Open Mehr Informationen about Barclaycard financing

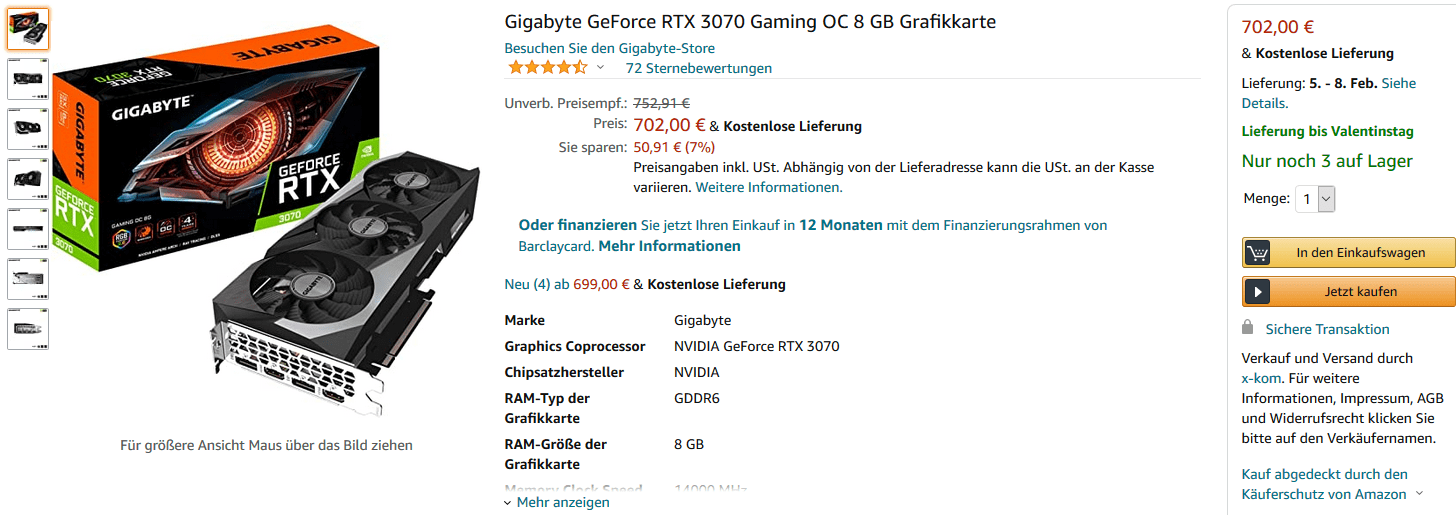click(669, 246)
